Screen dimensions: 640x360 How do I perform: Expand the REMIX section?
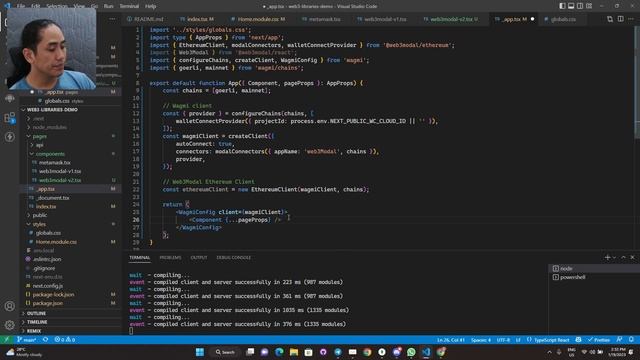tap(70, 331)
